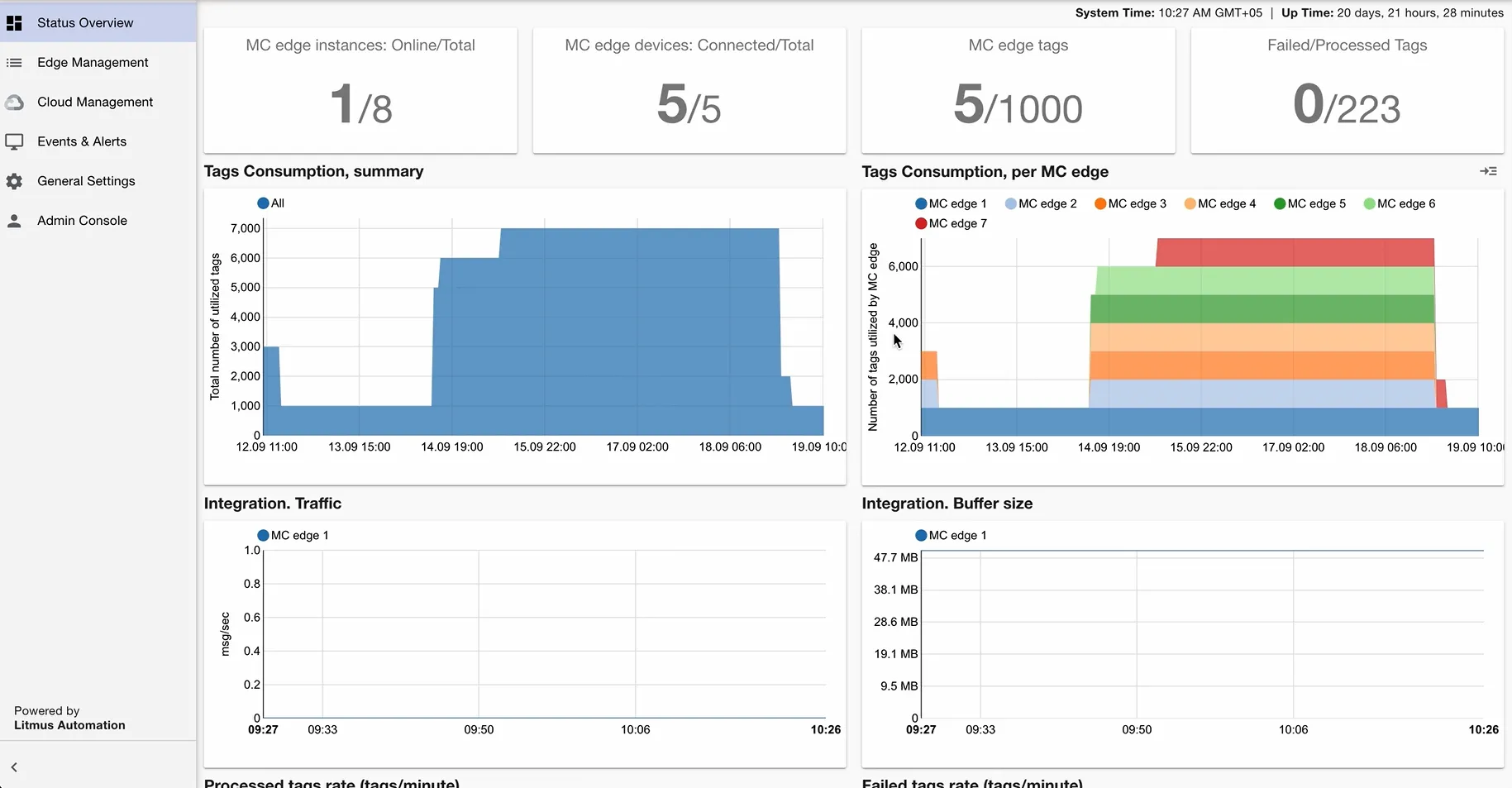Open the Admin Console
This screenshot has width=1512, height=788.
coord(98,221)
